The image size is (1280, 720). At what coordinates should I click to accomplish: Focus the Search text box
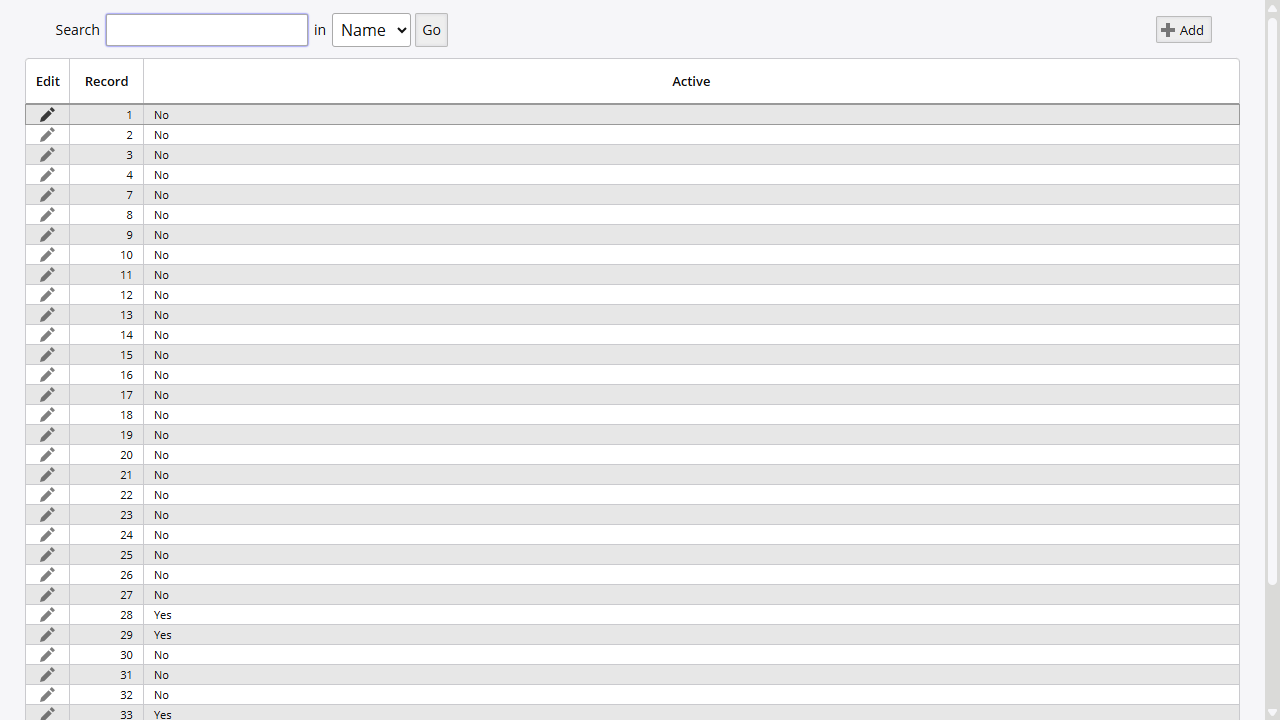207,30
